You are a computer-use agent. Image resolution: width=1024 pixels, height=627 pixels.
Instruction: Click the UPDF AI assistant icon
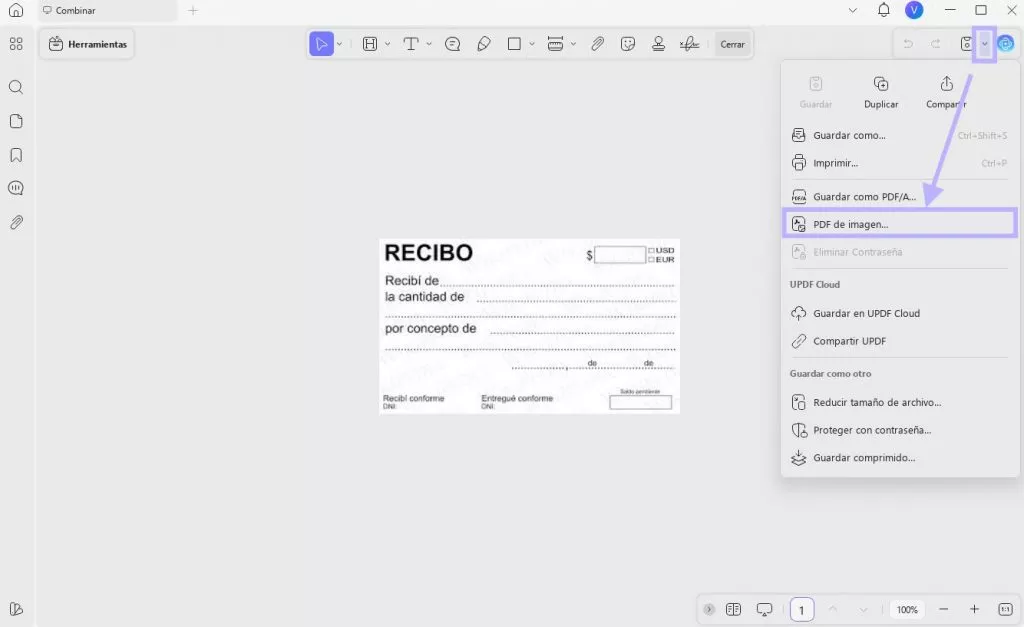point(1006,44)
